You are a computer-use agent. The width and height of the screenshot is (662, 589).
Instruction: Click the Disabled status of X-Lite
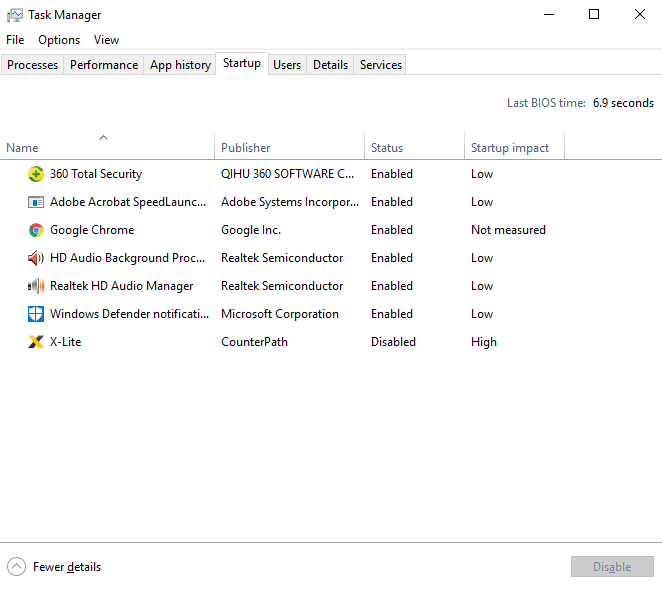[x=393, y=342]
